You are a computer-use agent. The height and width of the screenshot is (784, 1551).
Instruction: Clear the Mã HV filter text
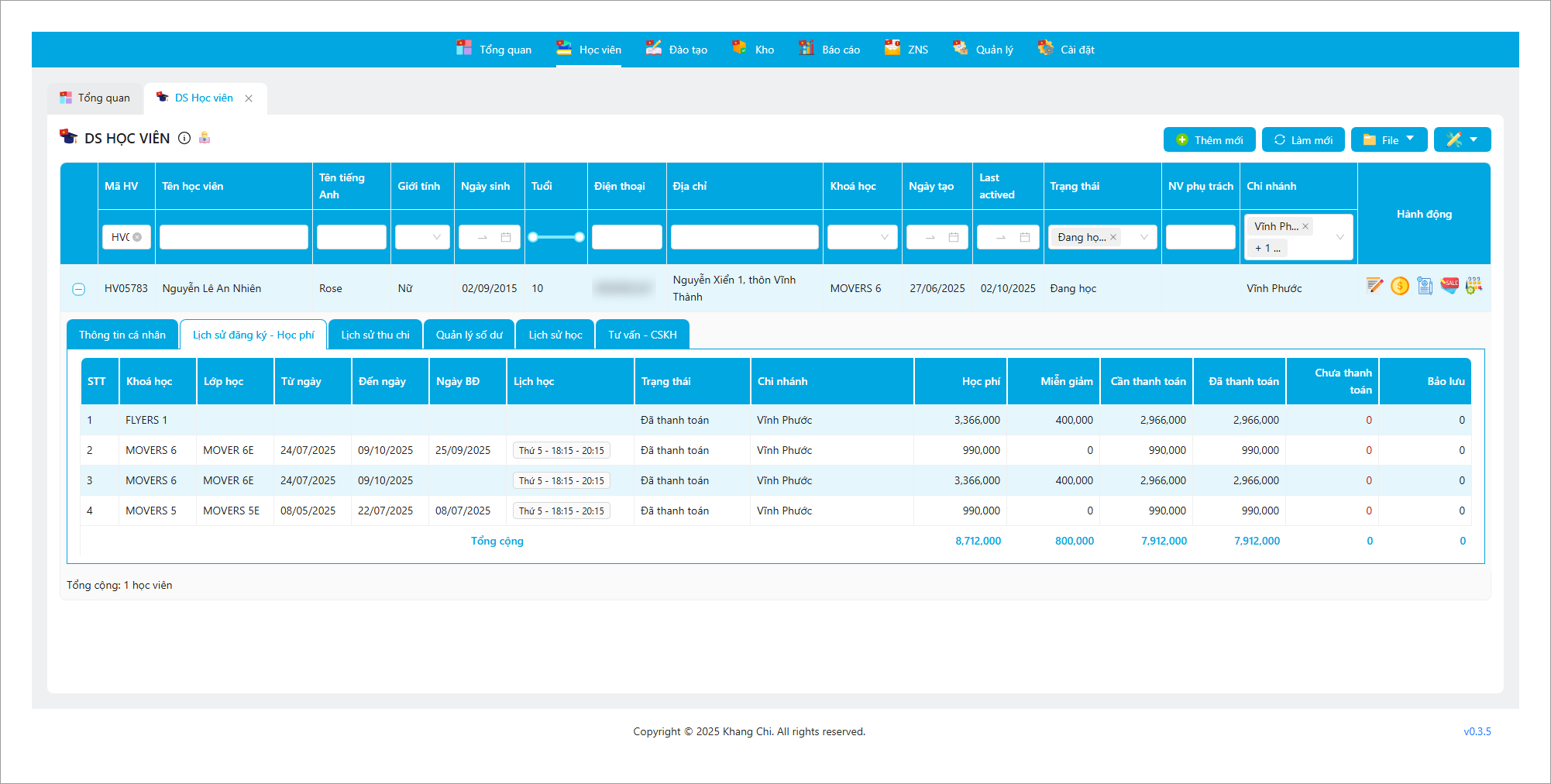click(137, 237)
